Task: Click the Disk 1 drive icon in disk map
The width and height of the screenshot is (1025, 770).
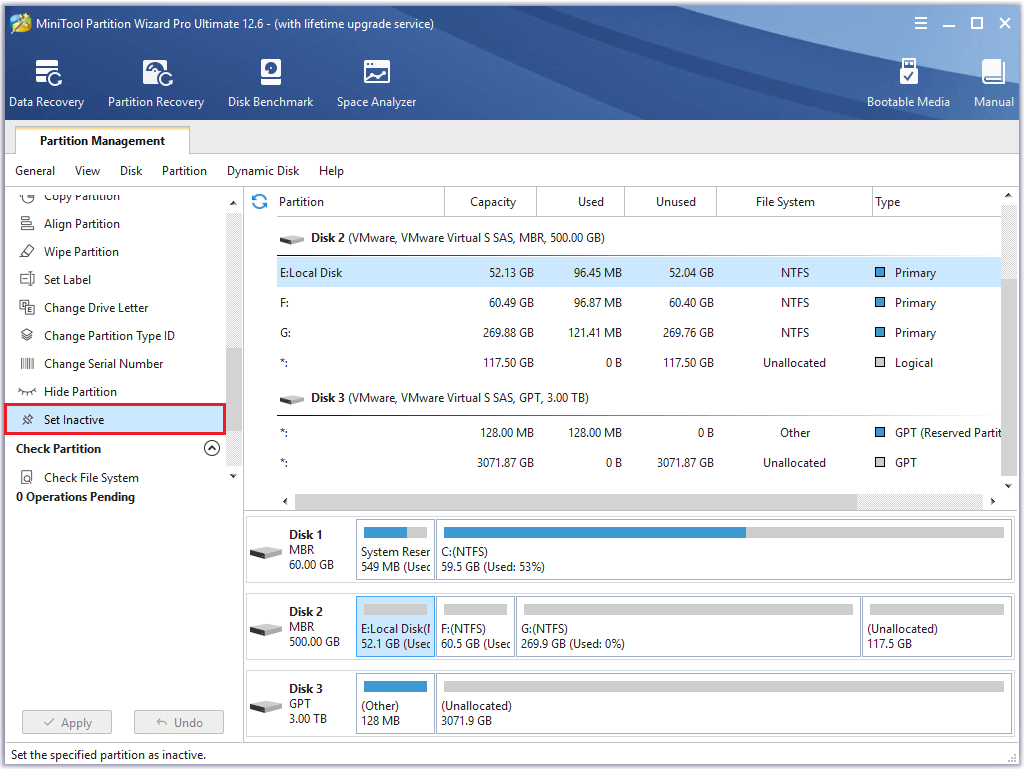Action: tap(266, 553)
